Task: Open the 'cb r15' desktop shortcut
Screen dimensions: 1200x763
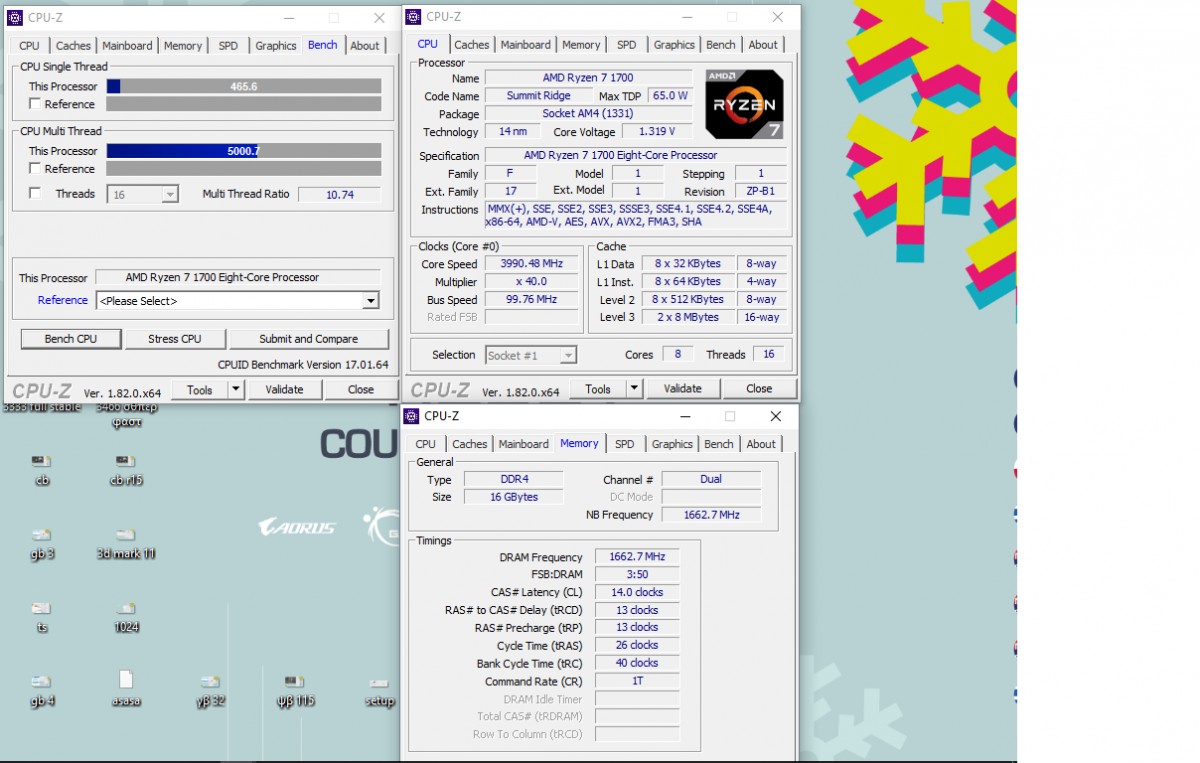Action: point(126,470)
